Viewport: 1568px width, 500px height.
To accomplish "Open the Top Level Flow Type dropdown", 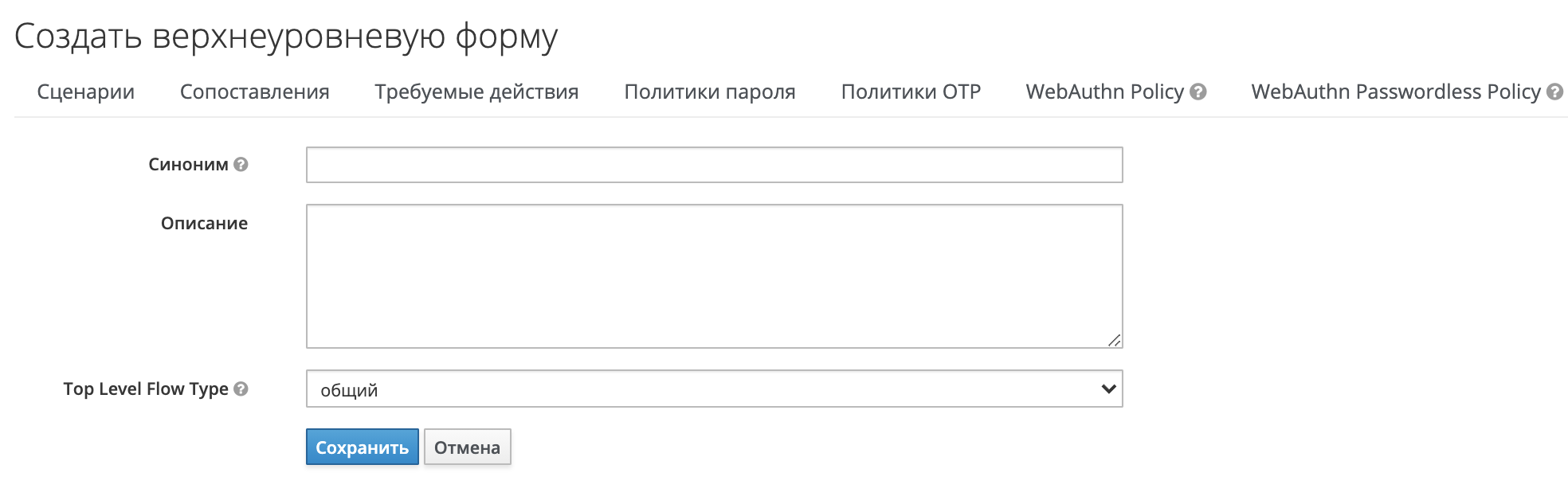I will coord(713,389).
